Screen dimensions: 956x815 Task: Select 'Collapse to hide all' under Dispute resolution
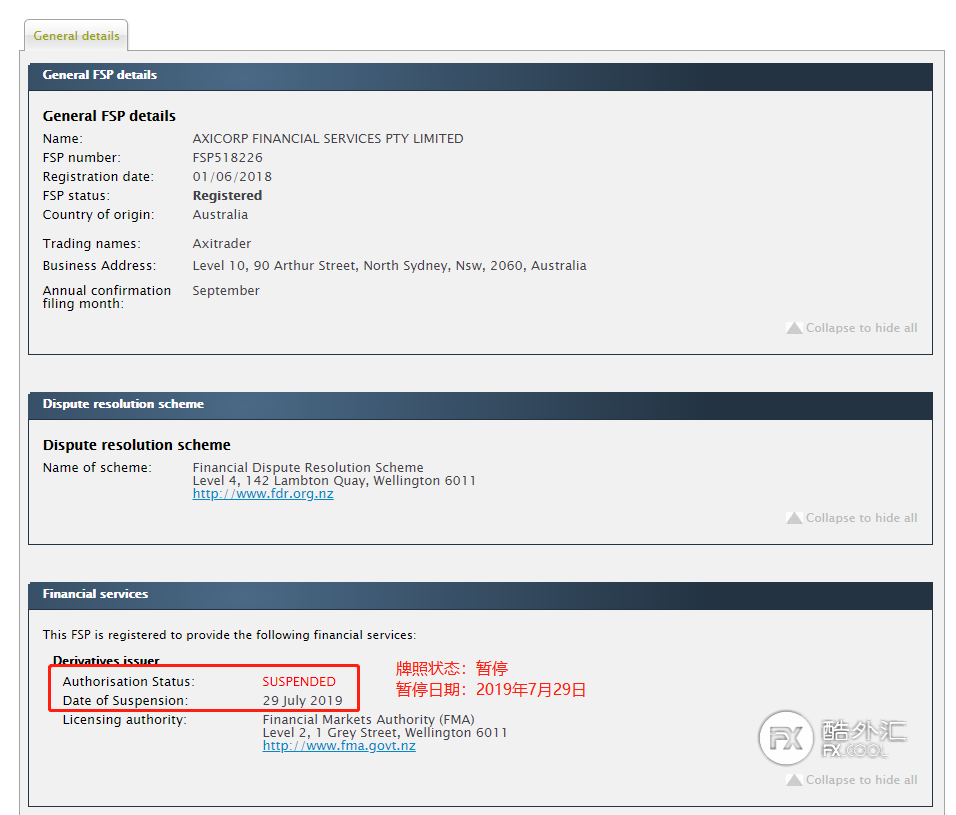coord(861,518)
